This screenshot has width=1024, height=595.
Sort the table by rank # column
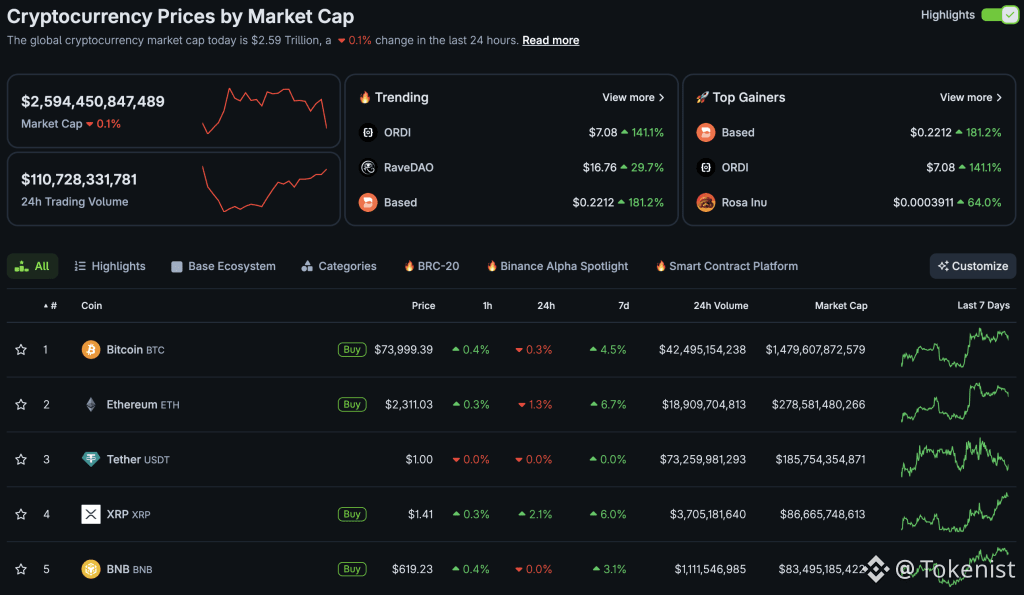[52, 306]
